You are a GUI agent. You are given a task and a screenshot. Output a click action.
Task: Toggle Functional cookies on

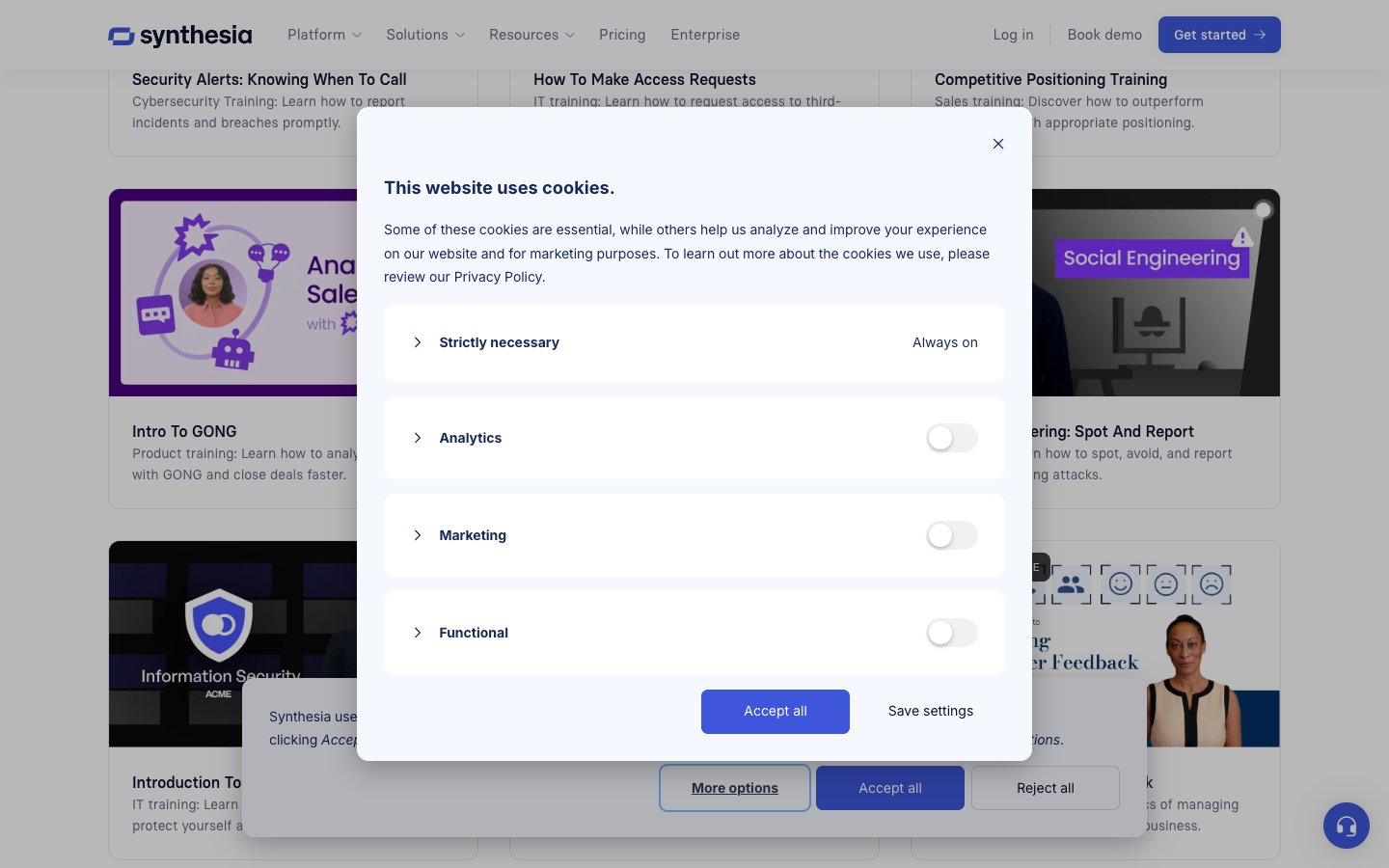click(x=951, y=633)
